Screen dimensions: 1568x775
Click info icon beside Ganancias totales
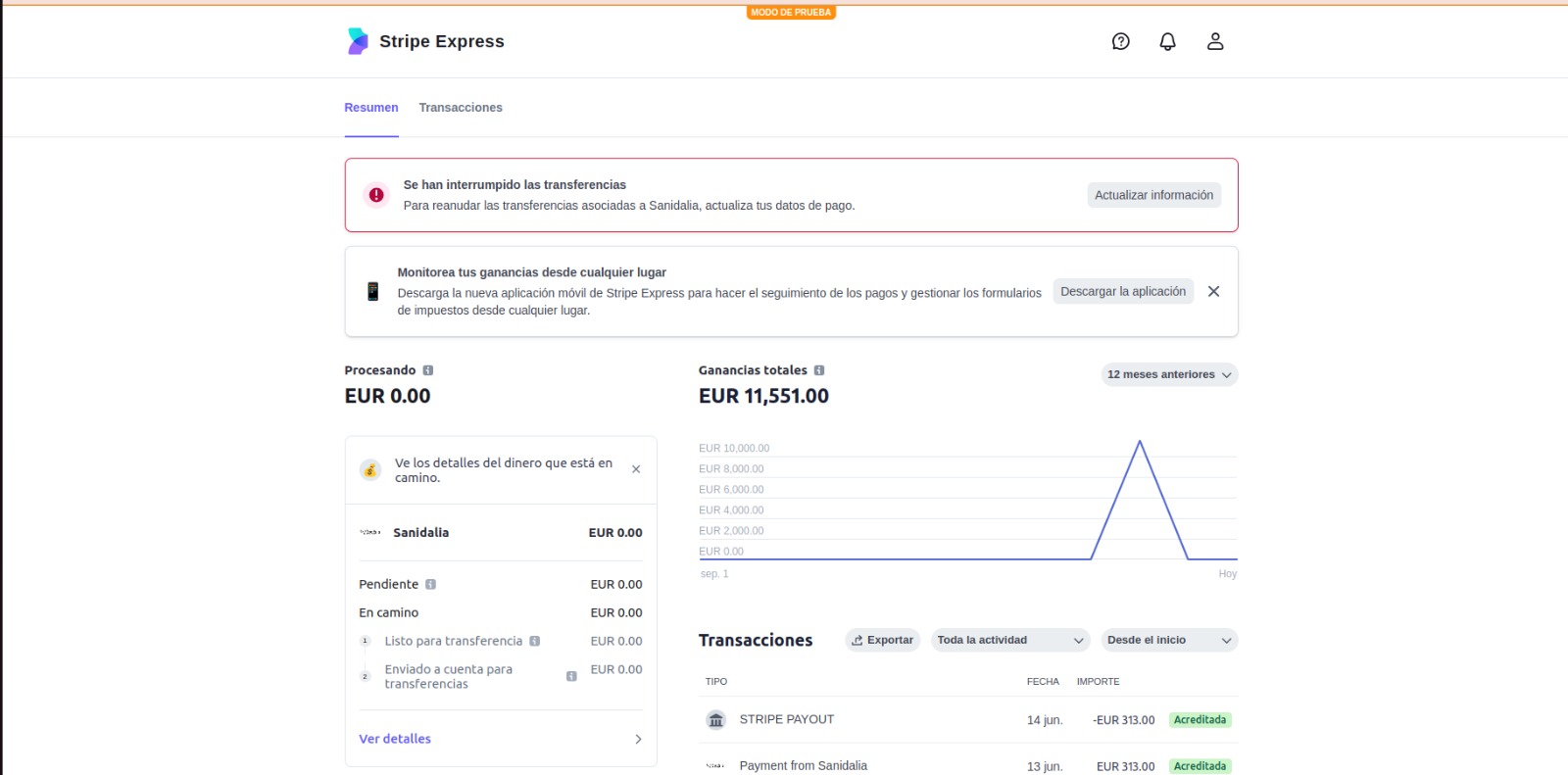(819, 370)
